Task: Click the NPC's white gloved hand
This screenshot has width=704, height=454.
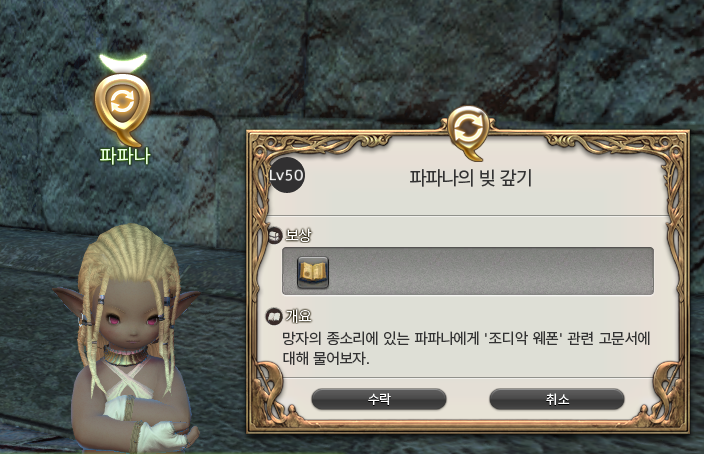Action: point(163,433)
